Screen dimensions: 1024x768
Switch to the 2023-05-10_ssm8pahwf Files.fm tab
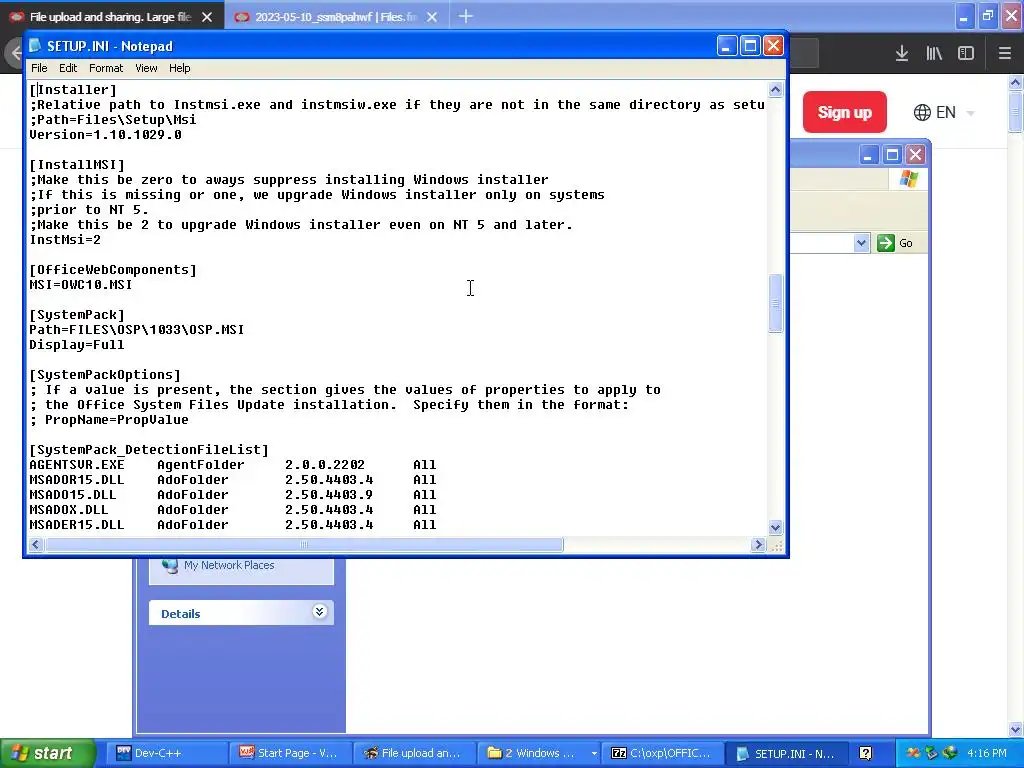pyautogui.click(x=336, y=17)
